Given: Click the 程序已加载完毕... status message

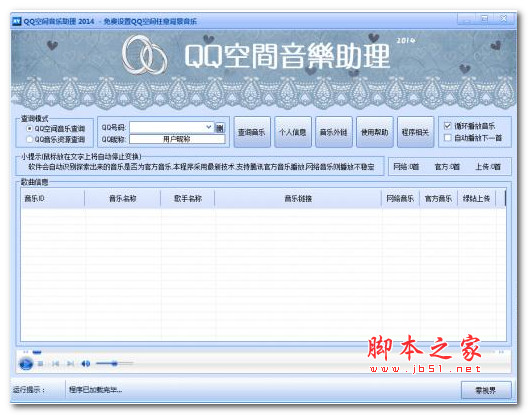Looking at the screenshot, I should pos(95,390).
